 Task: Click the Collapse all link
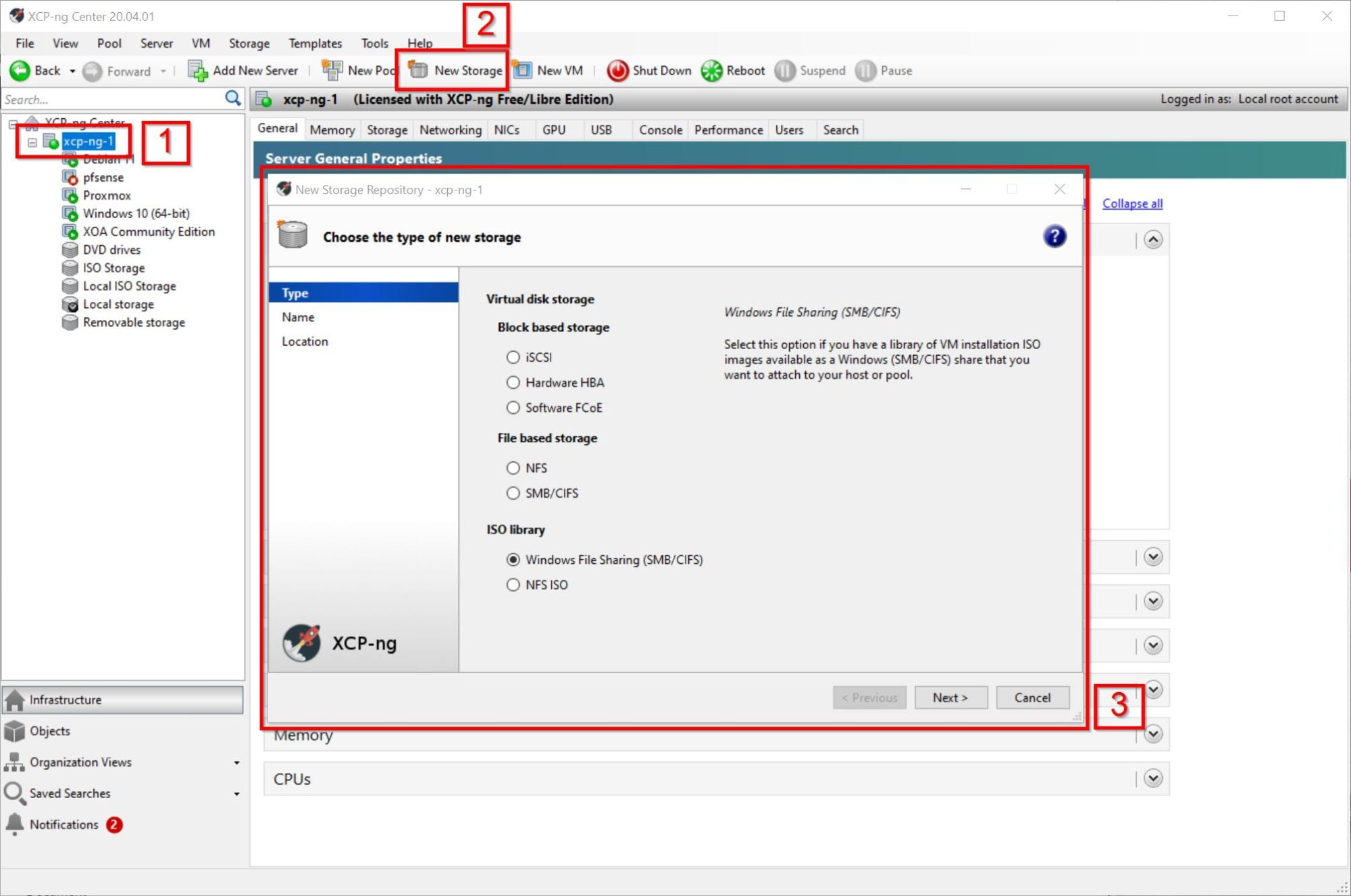(1132, 203)
